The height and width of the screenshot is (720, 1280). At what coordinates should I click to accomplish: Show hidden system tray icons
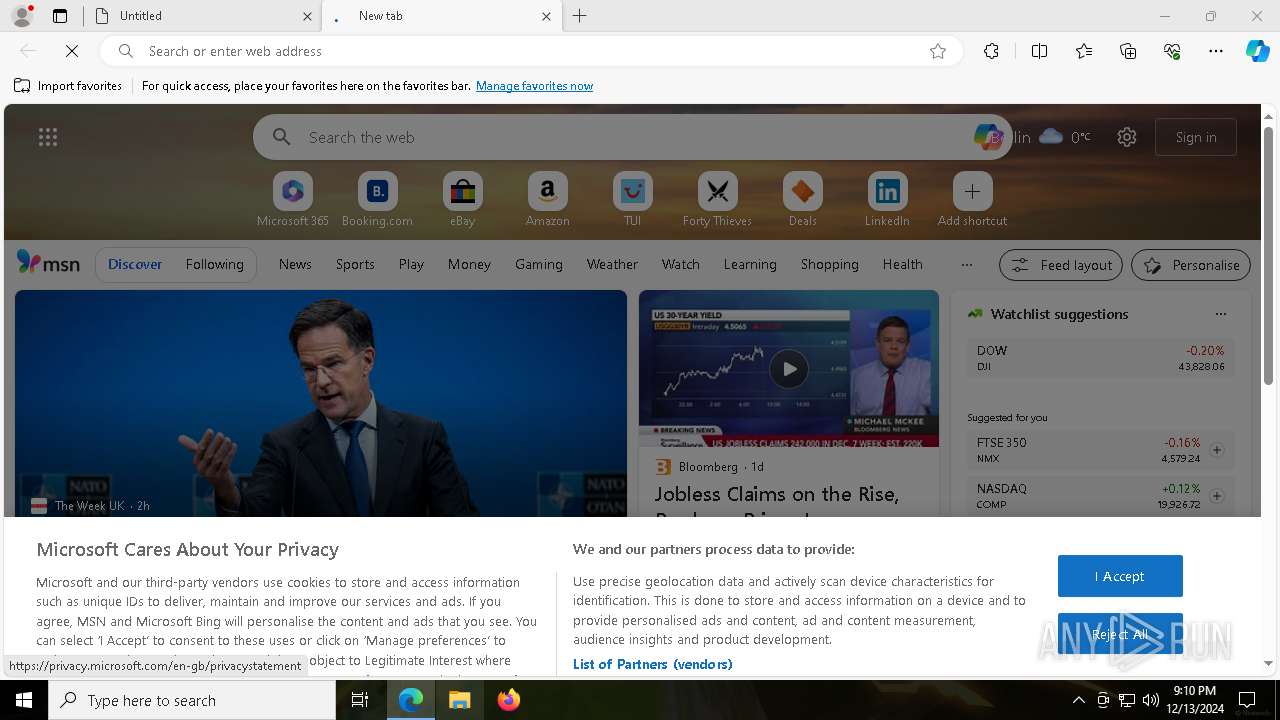(1078, 700)
